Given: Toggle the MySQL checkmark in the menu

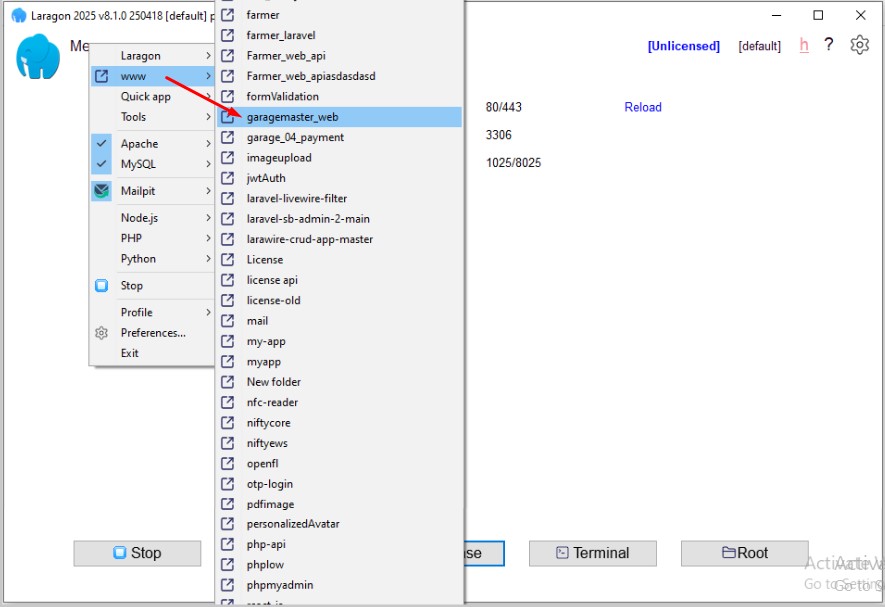Looking at the screenshot, I should (x=102, y=164).
